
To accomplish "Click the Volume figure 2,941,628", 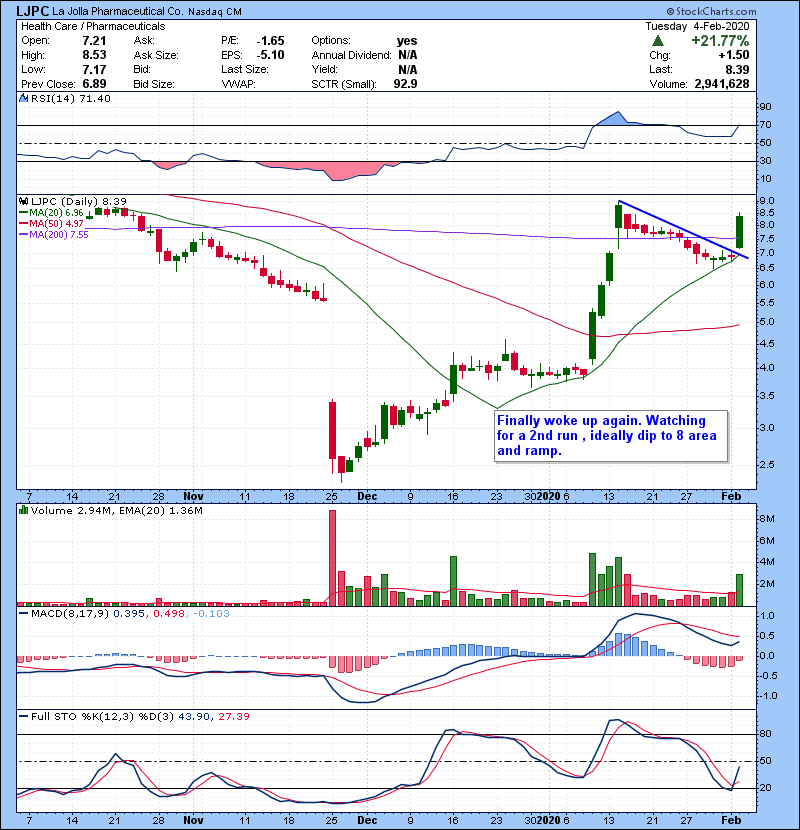I will [722, 84].
